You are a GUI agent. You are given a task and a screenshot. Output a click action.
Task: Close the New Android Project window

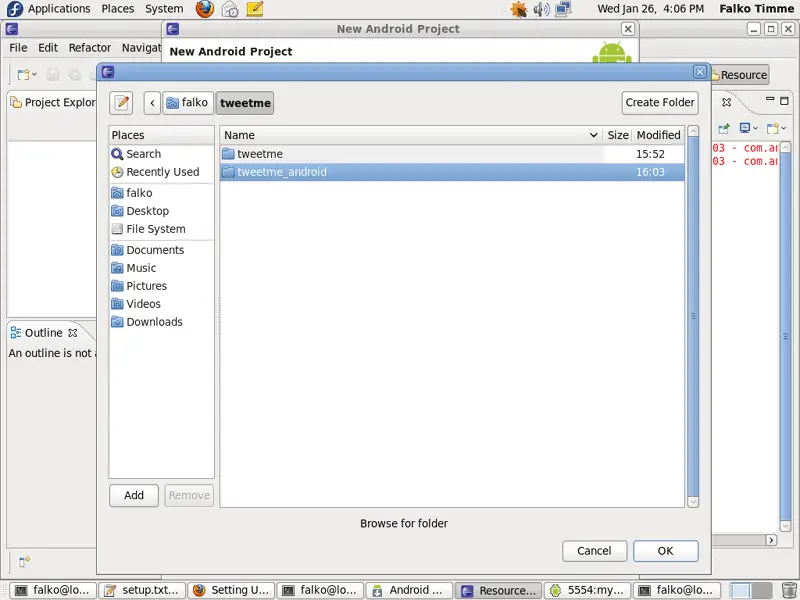(628, 29)
